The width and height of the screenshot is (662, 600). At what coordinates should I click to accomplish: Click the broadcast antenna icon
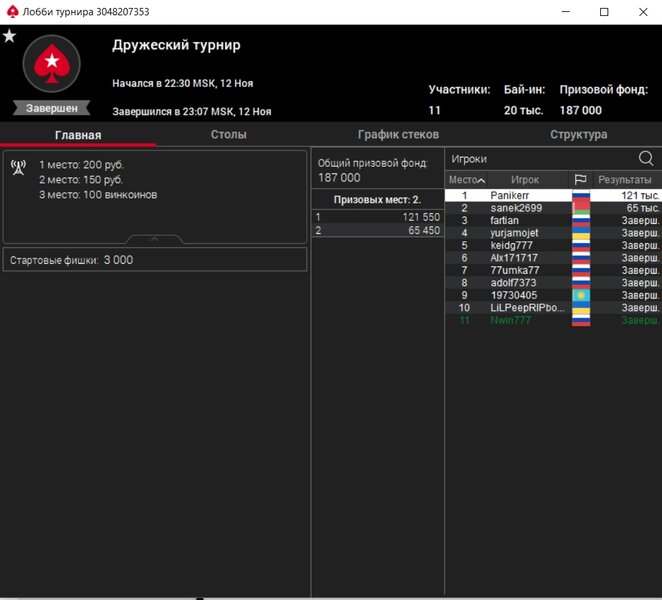click(x=18, y=167)
